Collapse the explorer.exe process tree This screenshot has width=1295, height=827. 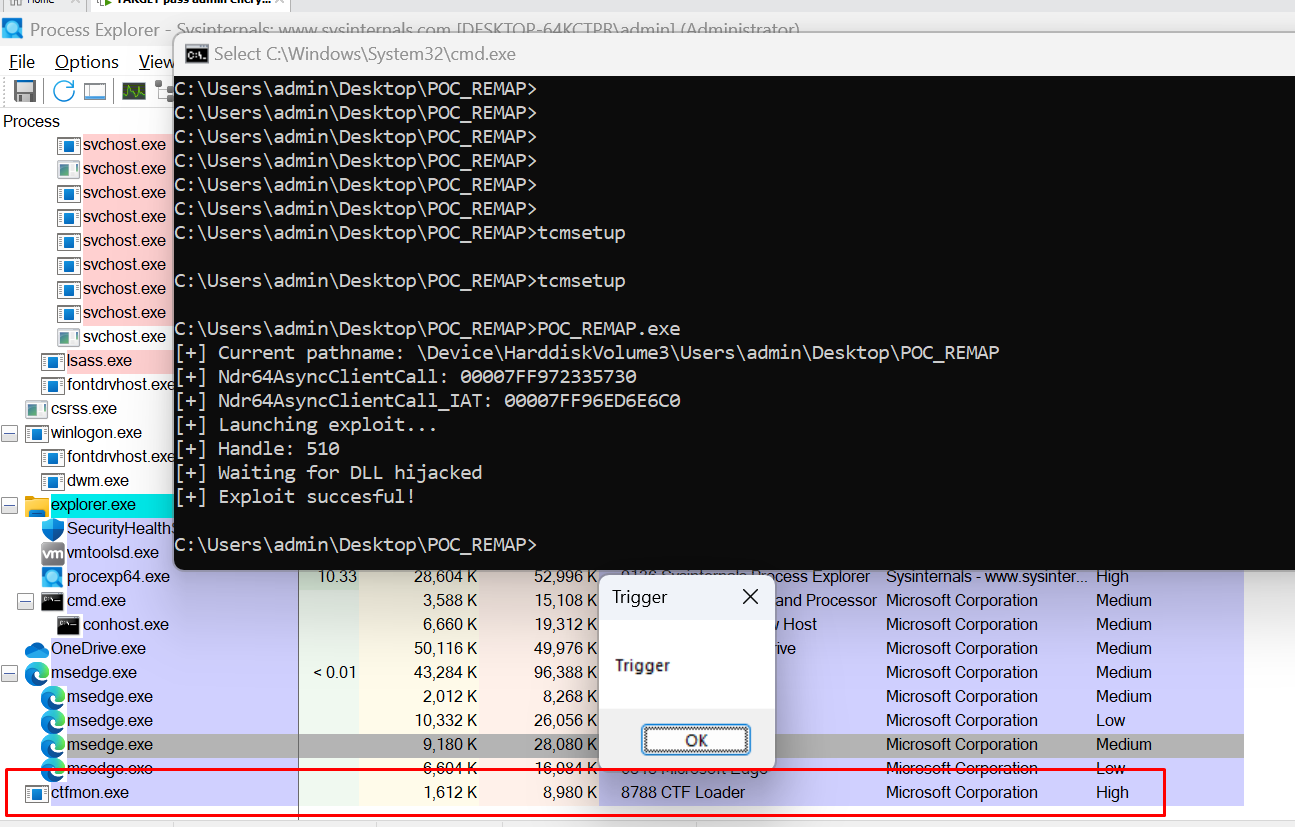tap(10, 505)
